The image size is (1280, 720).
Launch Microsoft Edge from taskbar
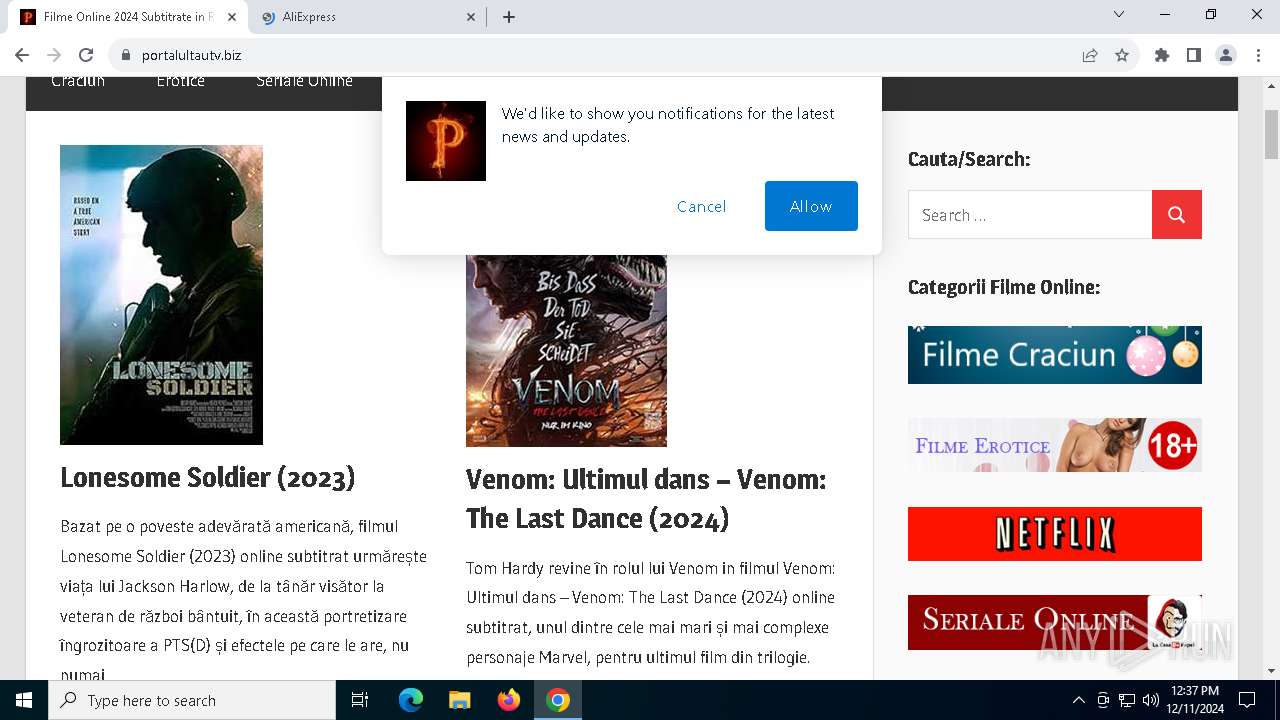click(x=411, y=700)
